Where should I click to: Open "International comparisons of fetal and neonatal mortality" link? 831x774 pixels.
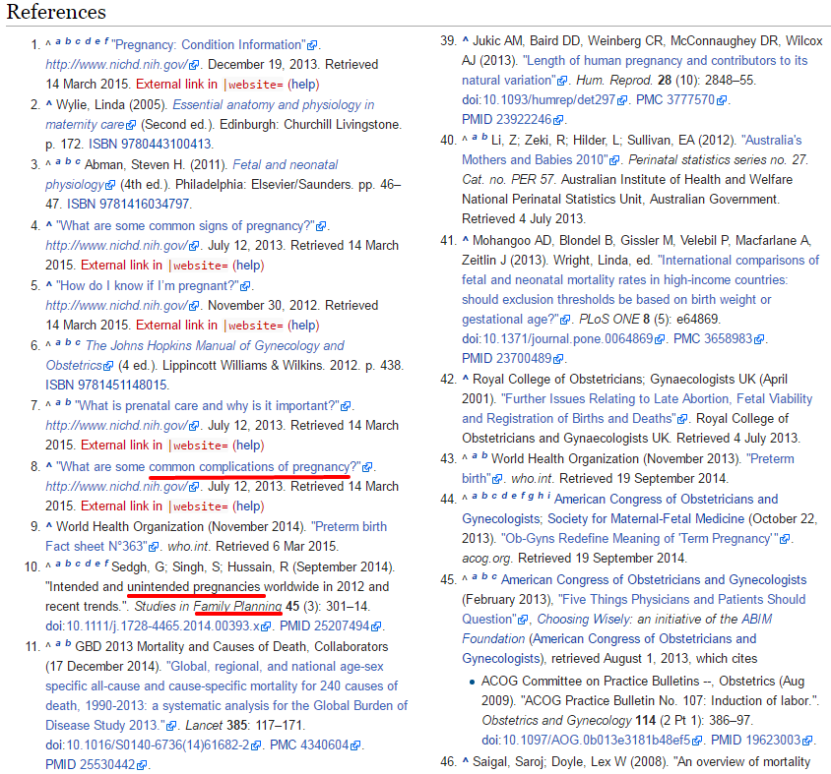[640, 290]
